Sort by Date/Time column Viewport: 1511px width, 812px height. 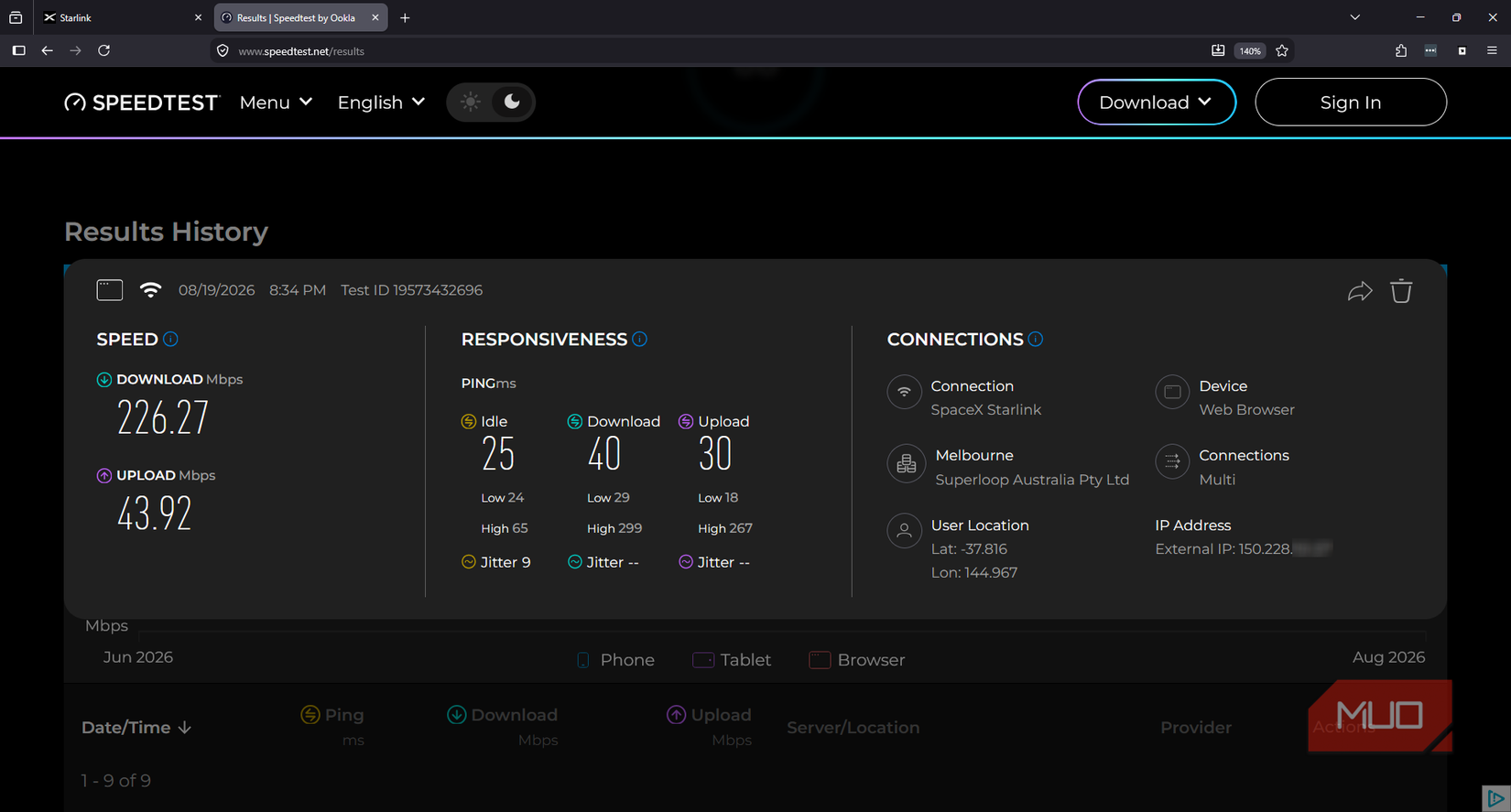coord(136,728)
